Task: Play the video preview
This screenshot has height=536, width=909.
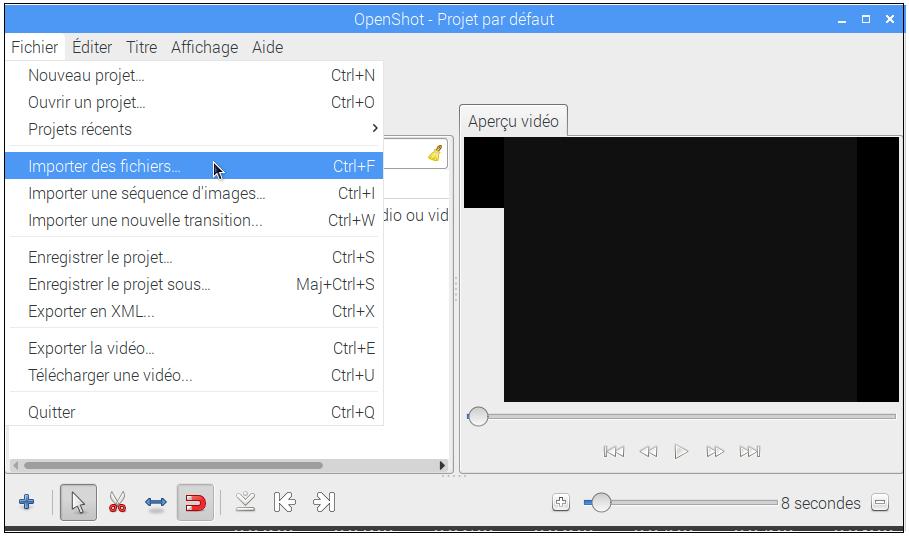Action: tap(681, 451)
